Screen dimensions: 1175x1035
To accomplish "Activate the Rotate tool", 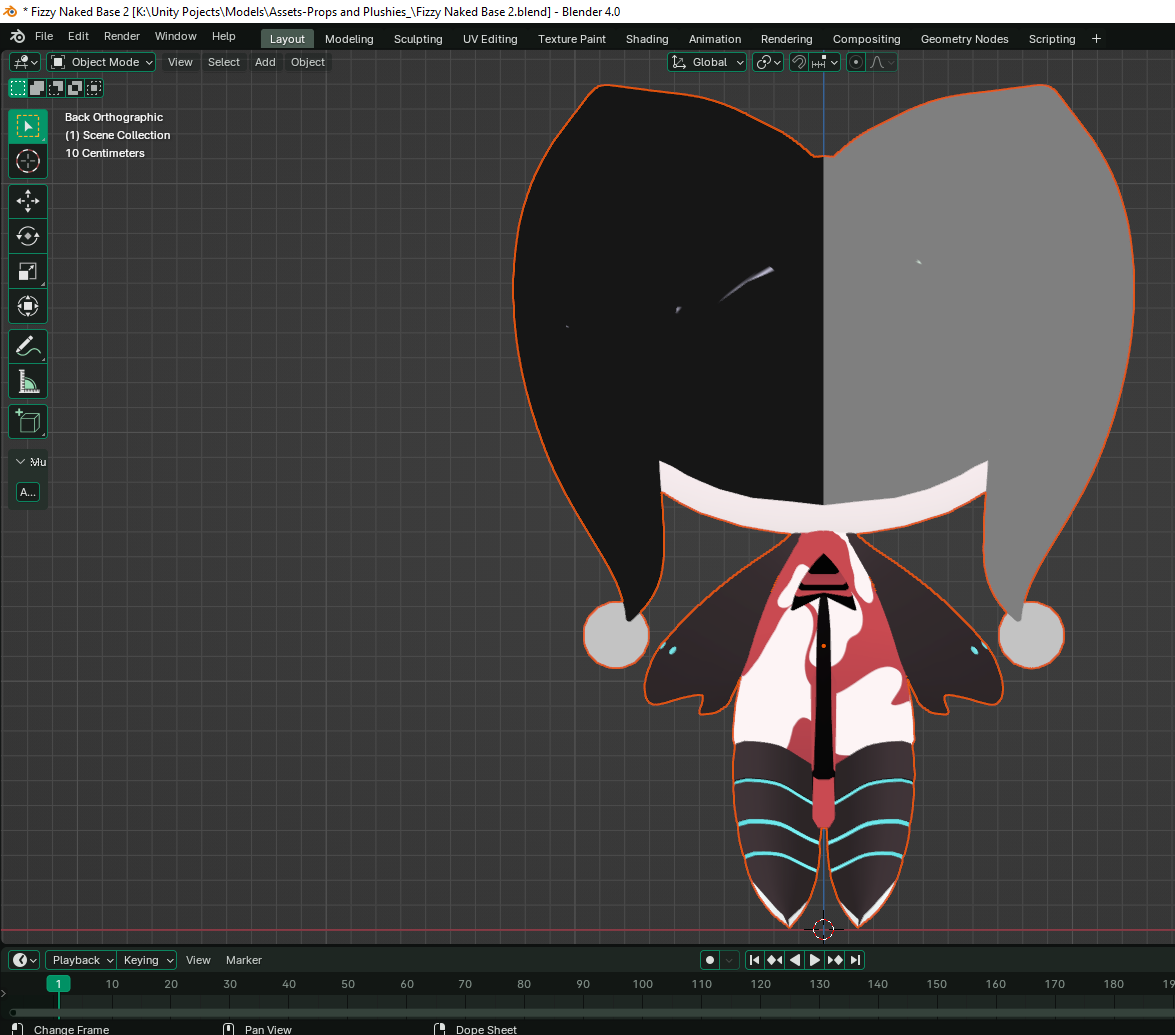I will (x=27, y=236).
